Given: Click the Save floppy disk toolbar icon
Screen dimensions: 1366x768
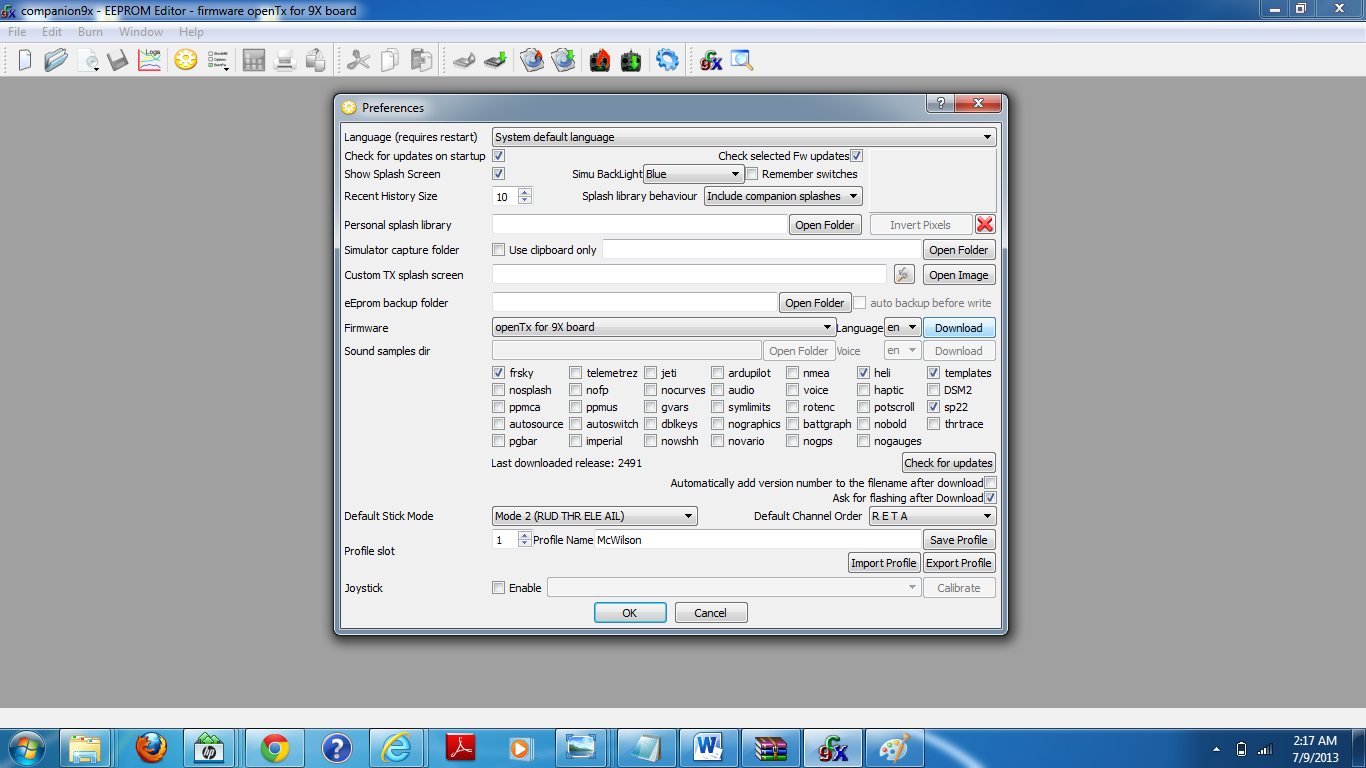Looking at the screenshot, I should click(119, 60).
